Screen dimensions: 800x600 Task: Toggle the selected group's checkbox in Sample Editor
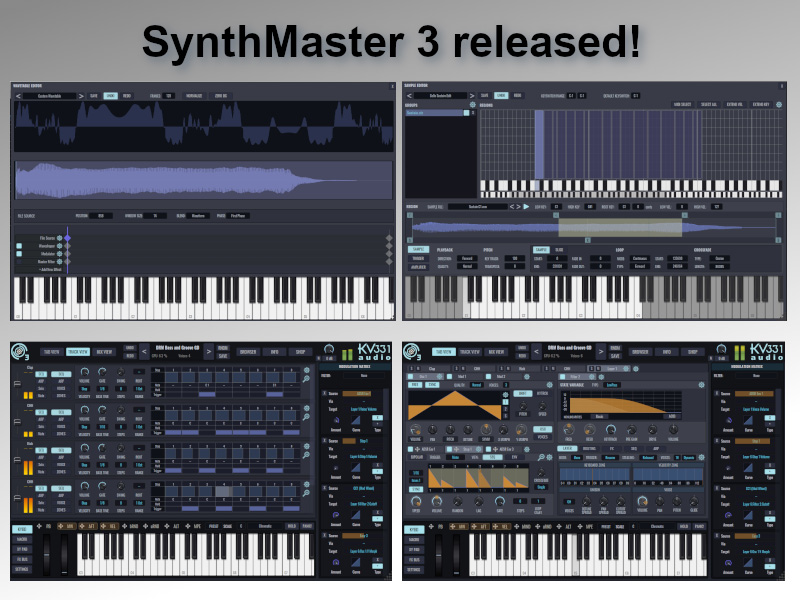(x=466, y=113)
